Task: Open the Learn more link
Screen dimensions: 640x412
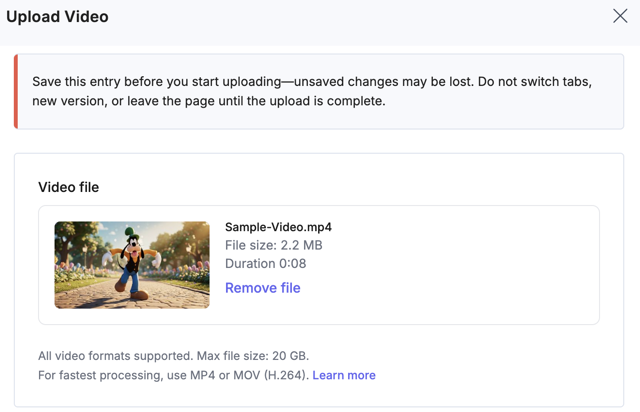Action: click(344, 375)
